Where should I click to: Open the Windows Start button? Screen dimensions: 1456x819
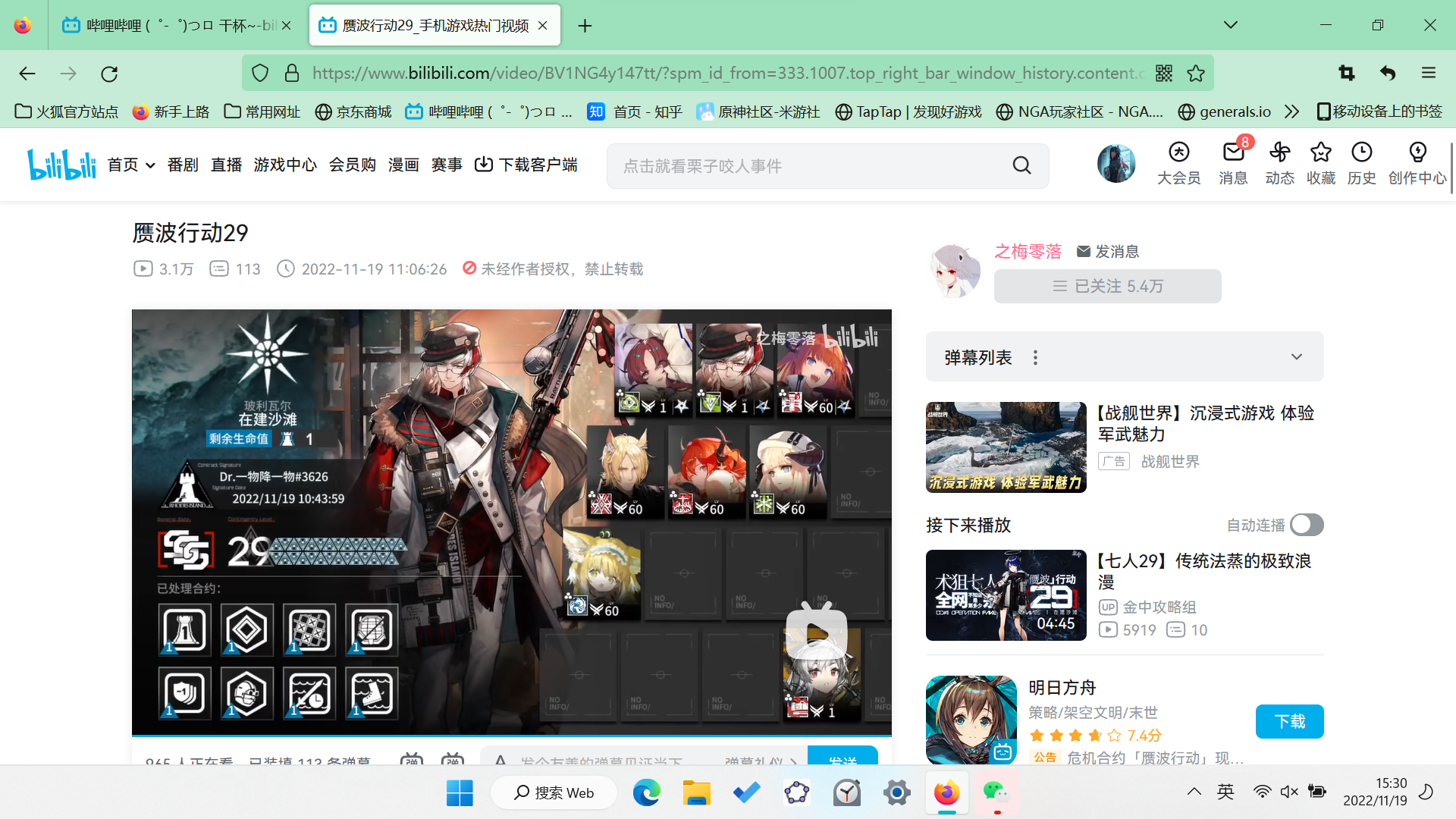(460, 792)
